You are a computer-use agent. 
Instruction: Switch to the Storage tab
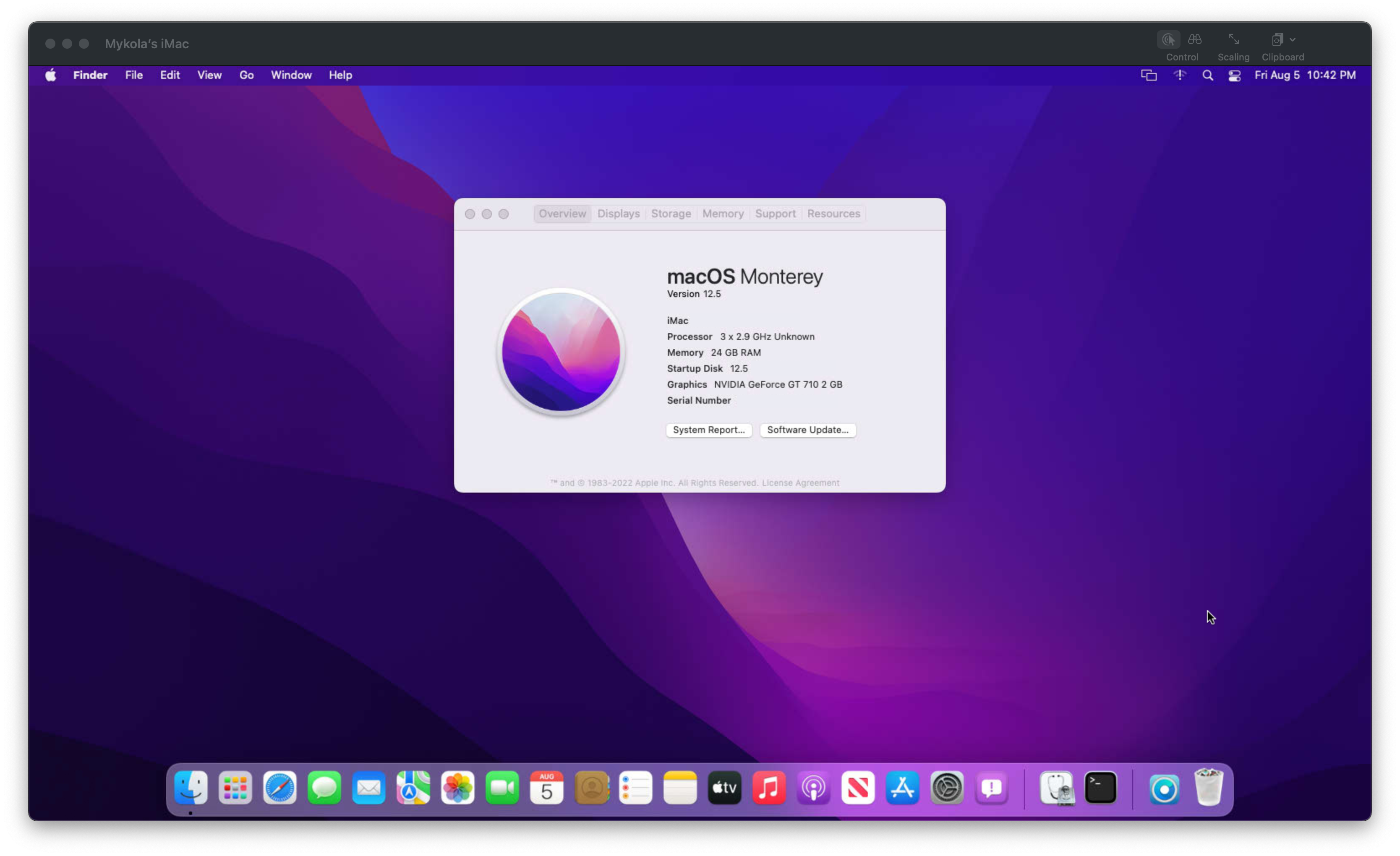671,214
